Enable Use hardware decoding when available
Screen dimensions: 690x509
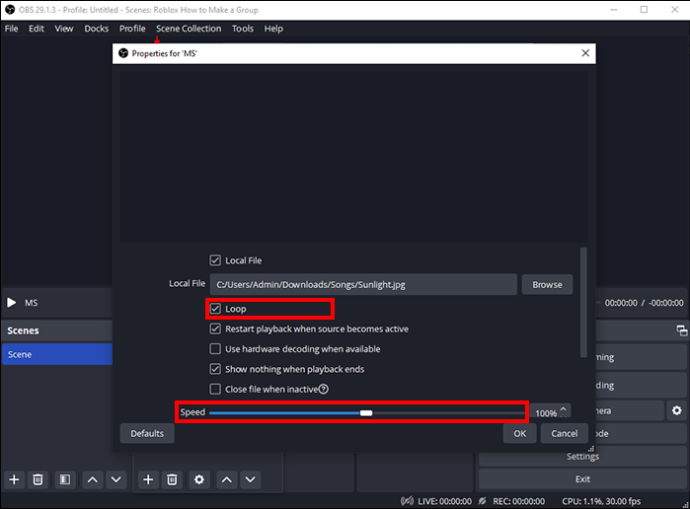(x=215, y=349)
